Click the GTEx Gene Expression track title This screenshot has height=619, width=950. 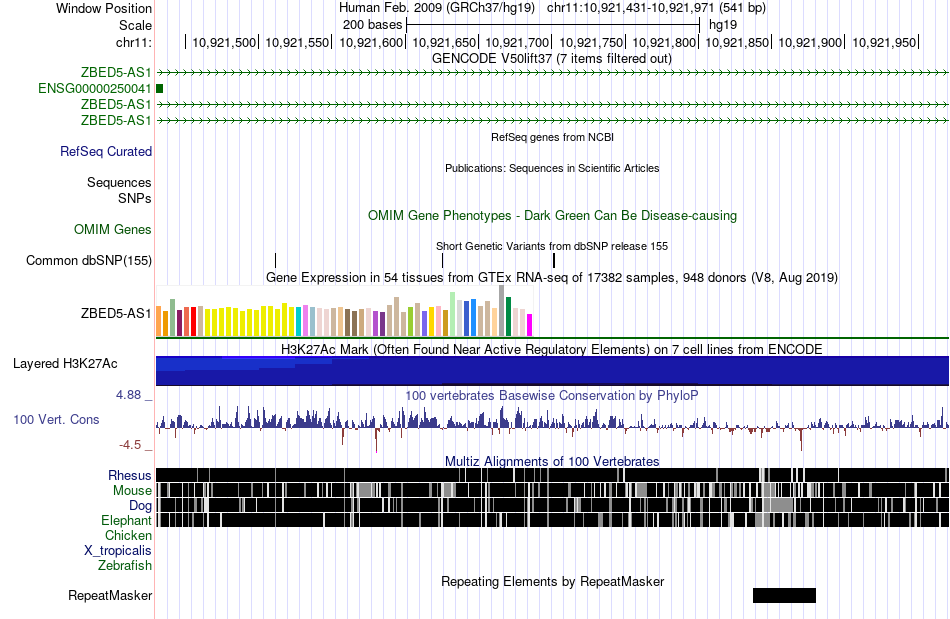552,277
